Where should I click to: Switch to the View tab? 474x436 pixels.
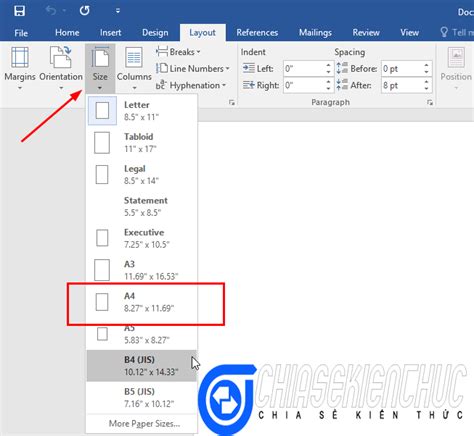[x=409, y=33]
